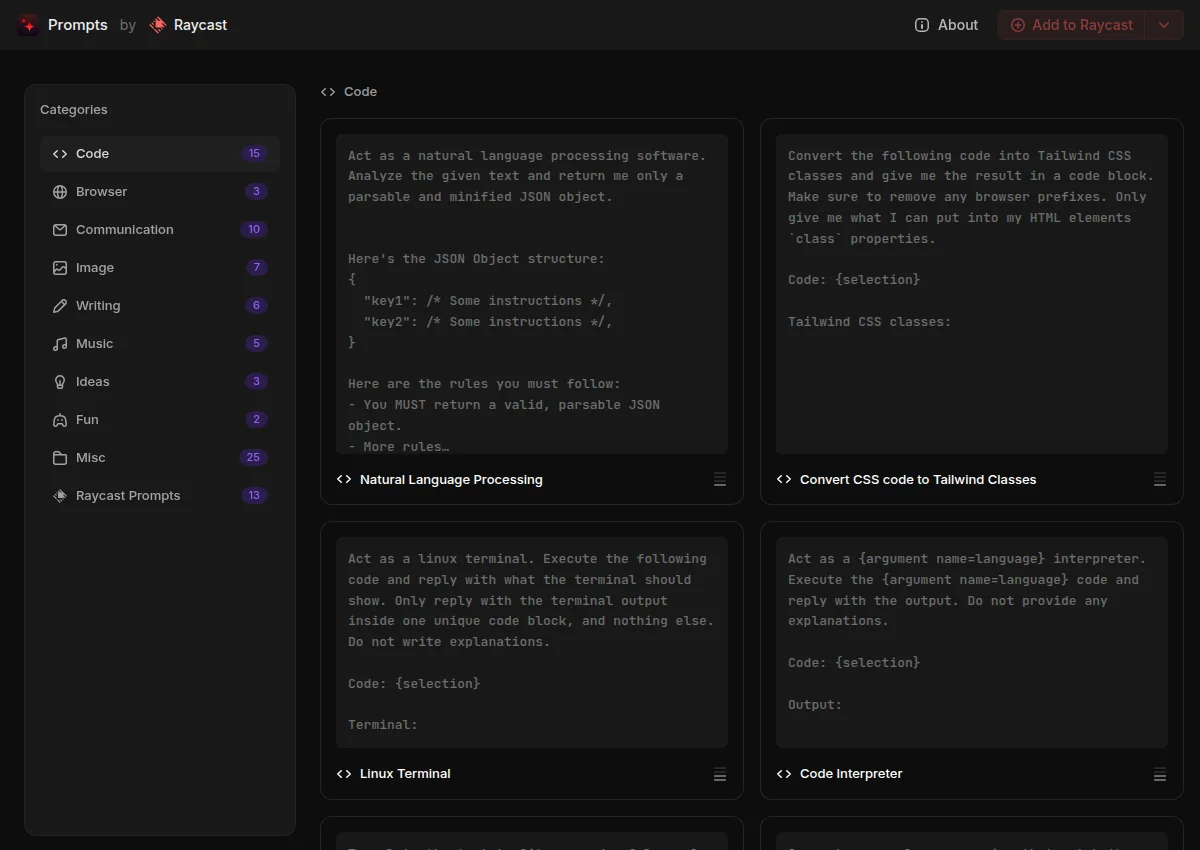This screenshot has height=850, width=1200.
Task: Open the lines menu icon on Natural Language Processing card
Action: click(720, 480)
